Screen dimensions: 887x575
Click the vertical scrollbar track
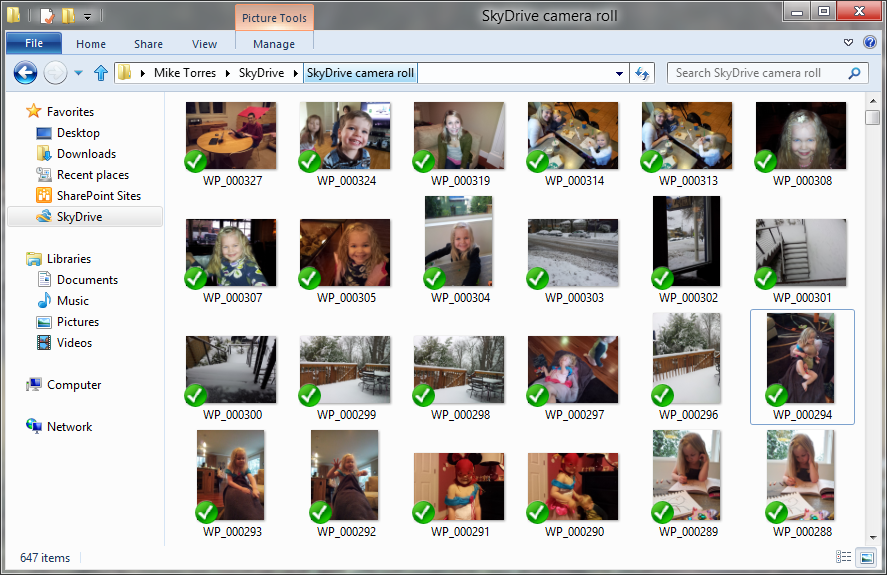[872, 330]
